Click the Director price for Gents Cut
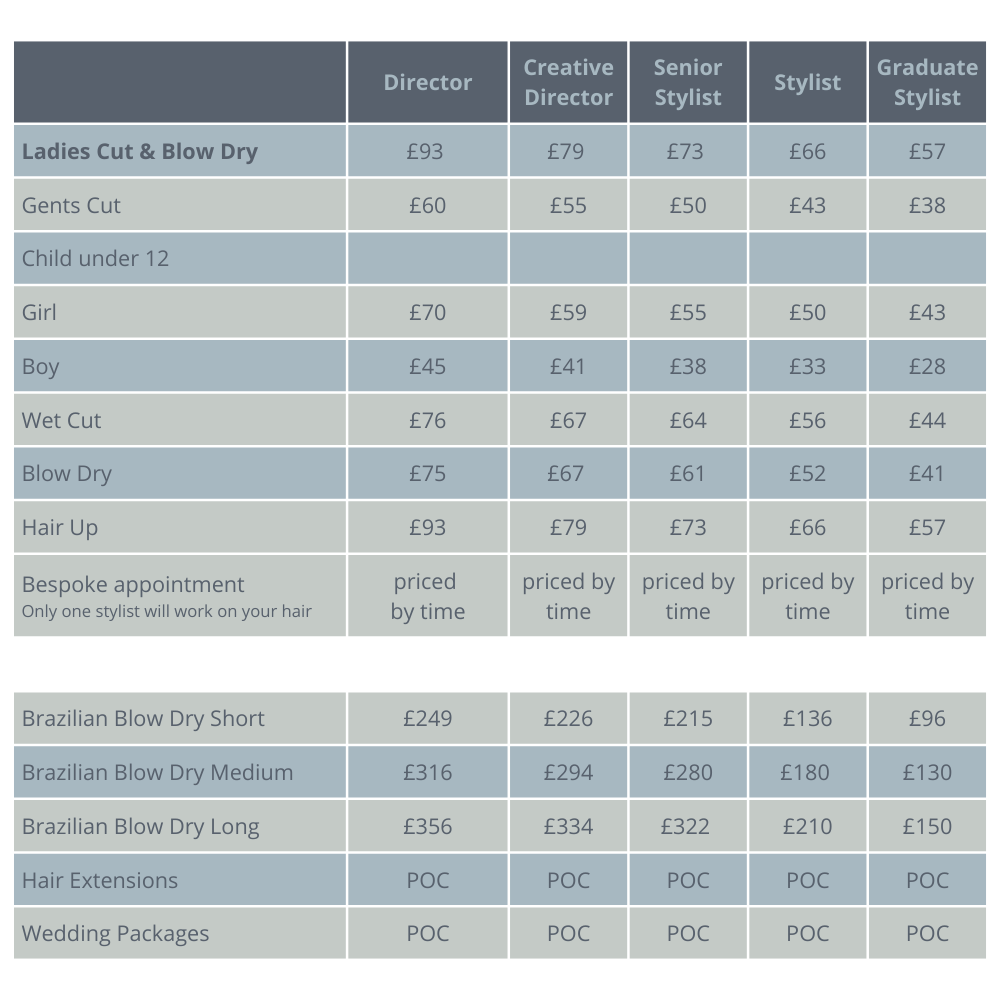This screenshot has width=1000, height=1000. (427, 206)
